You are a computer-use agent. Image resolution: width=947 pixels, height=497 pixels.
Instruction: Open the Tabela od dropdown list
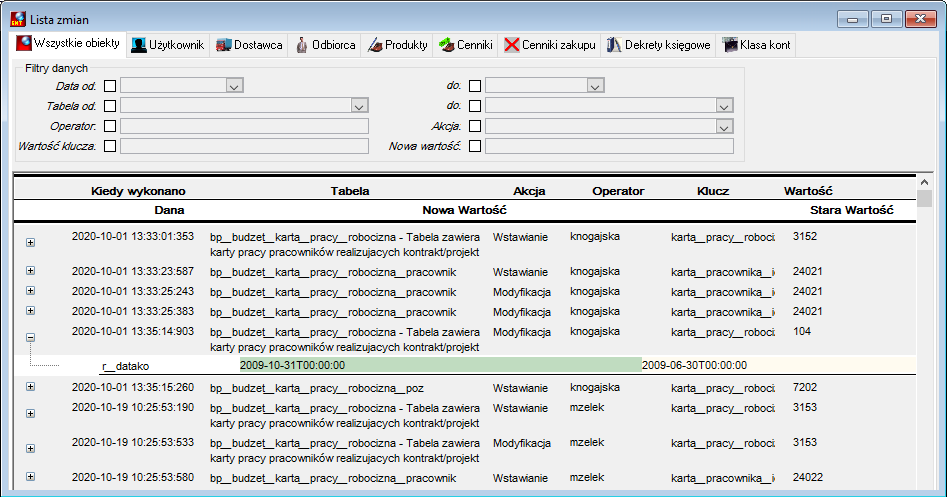[x=359, y=106]
